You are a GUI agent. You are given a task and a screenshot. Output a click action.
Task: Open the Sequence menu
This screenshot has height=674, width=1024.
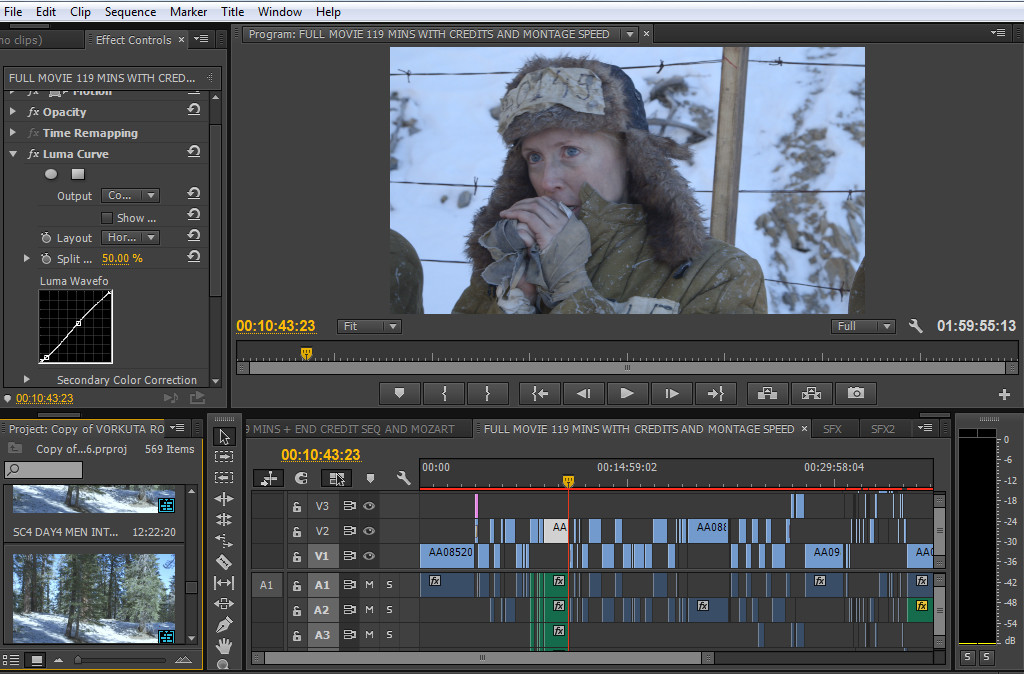pyautogui.click(x=130, y=12)
